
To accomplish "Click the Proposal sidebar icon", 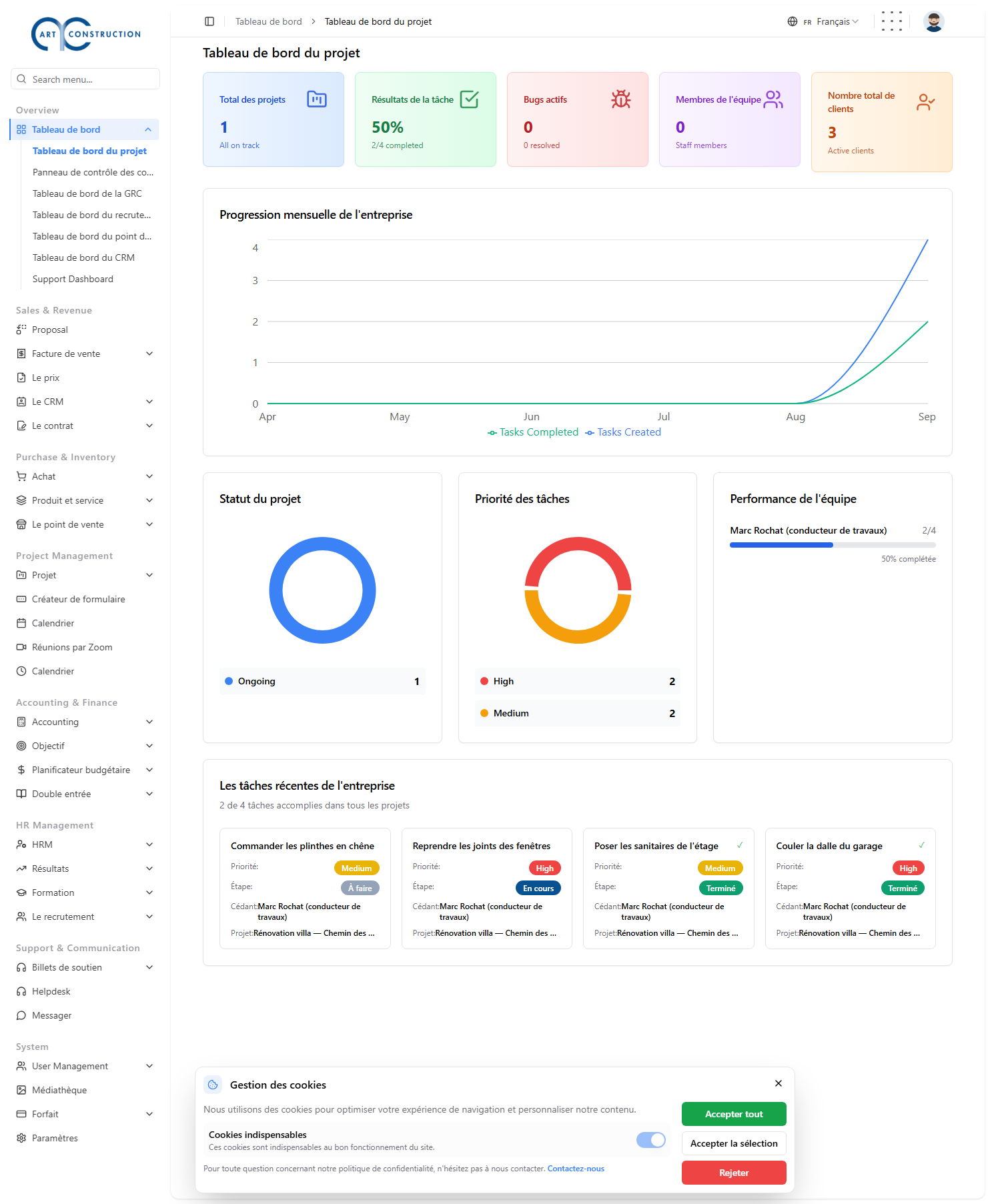I will point(21,330).
